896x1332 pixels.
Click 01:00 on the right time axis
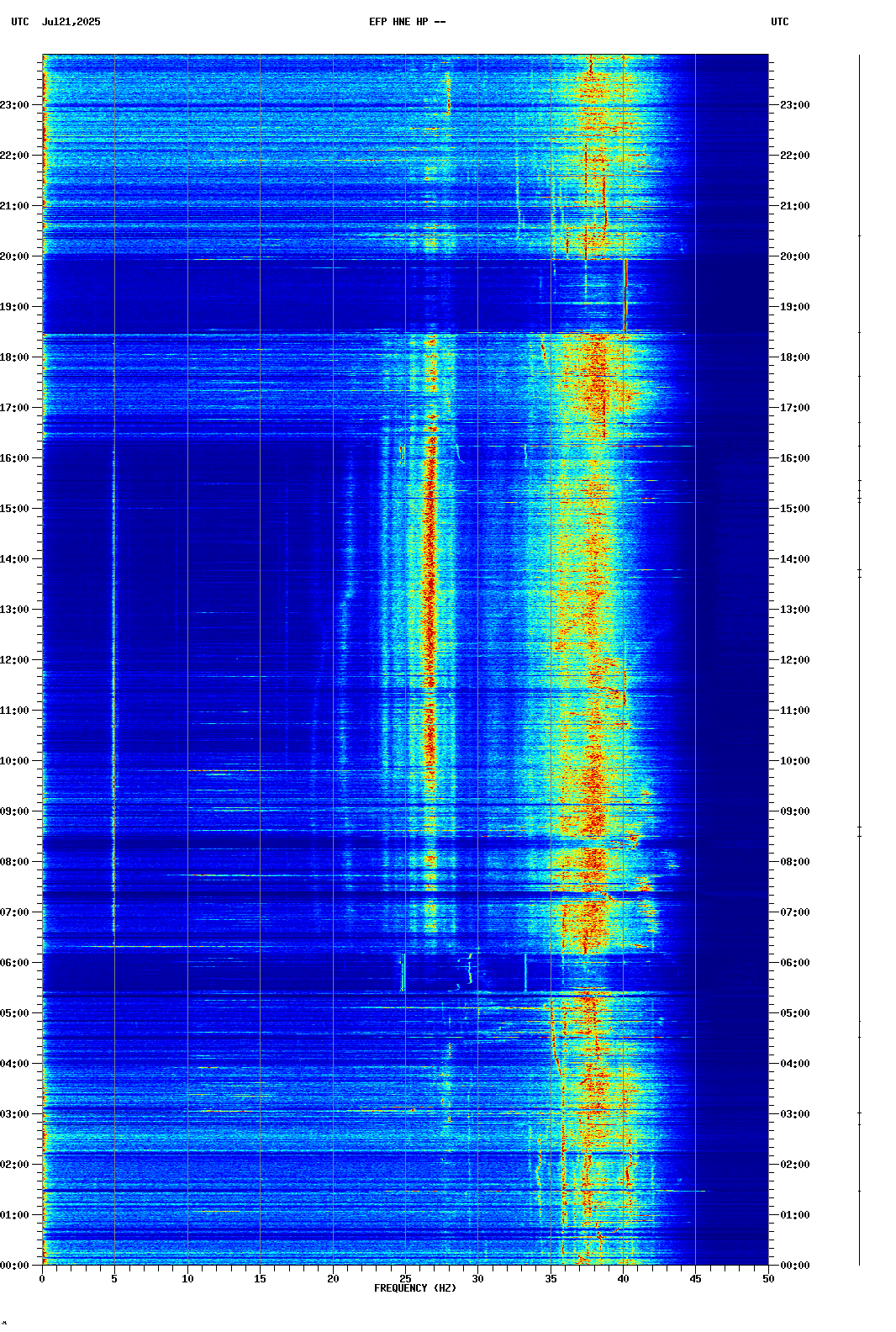click(795, 1215)
